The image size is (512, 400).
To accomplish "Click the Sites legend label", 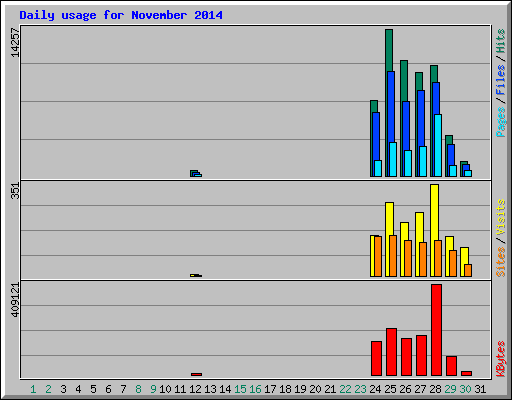I will [501, 262].
